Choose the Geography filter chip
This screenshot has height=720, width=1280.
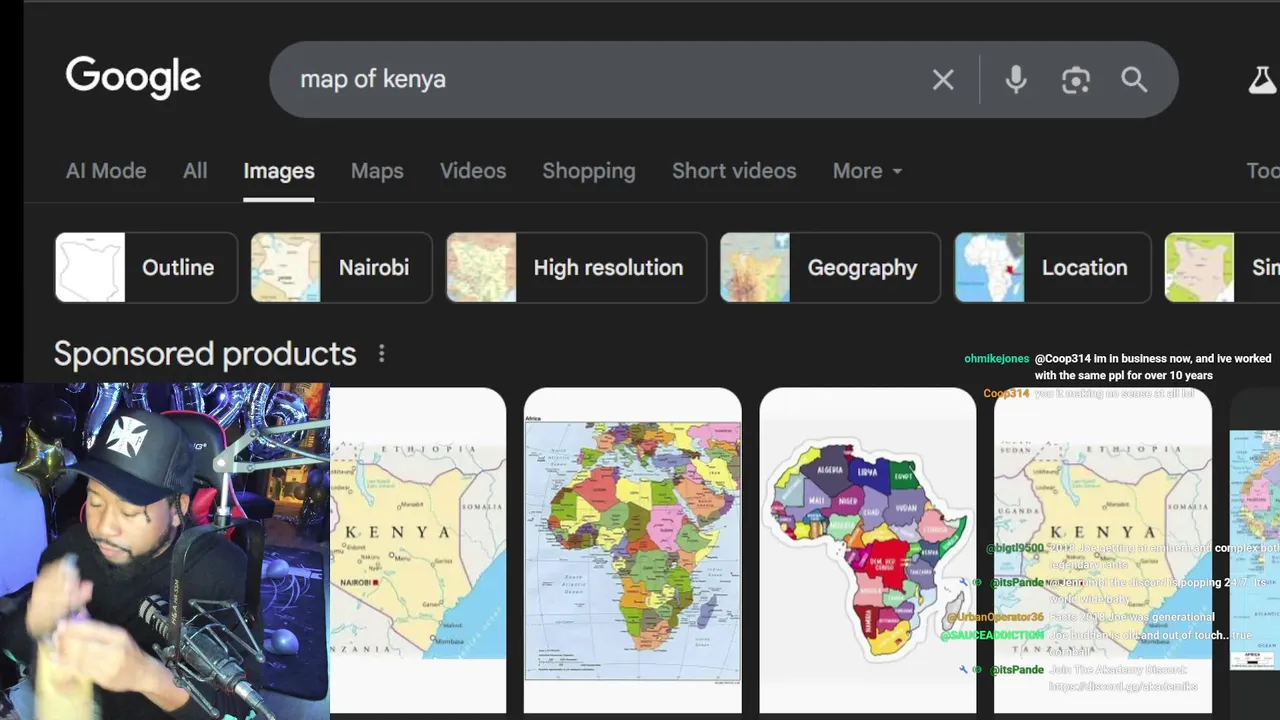830,268
